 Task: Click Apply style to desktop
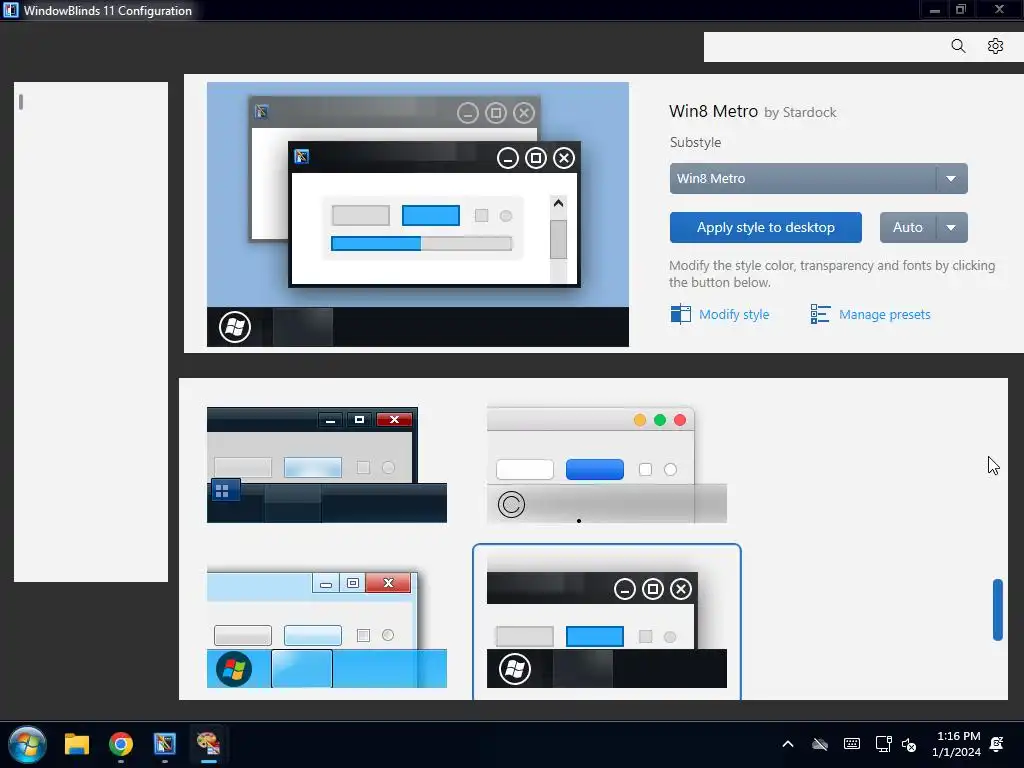point(765,227)
